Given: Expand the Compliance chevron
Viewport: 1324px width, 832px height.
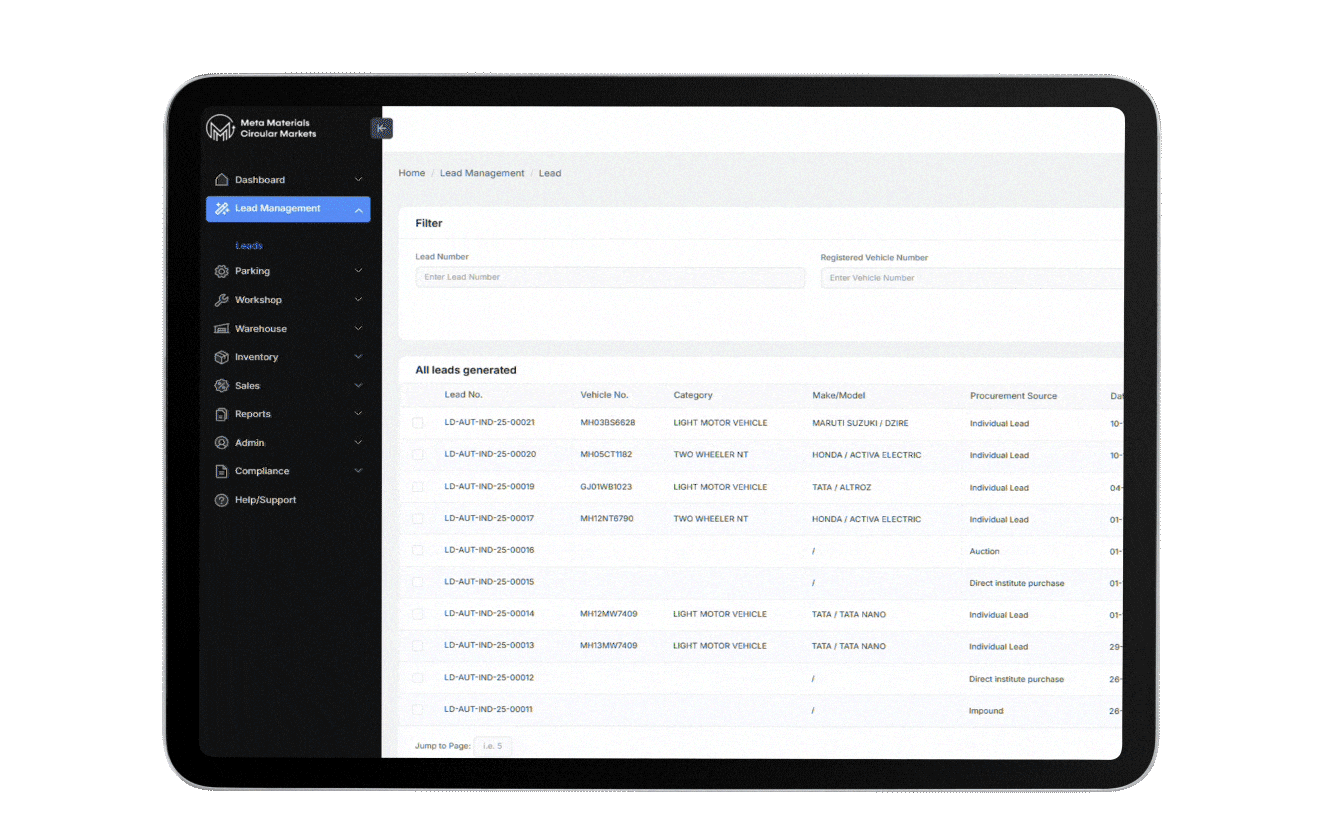Looking at the screenshot, I should tap(359, 471).
